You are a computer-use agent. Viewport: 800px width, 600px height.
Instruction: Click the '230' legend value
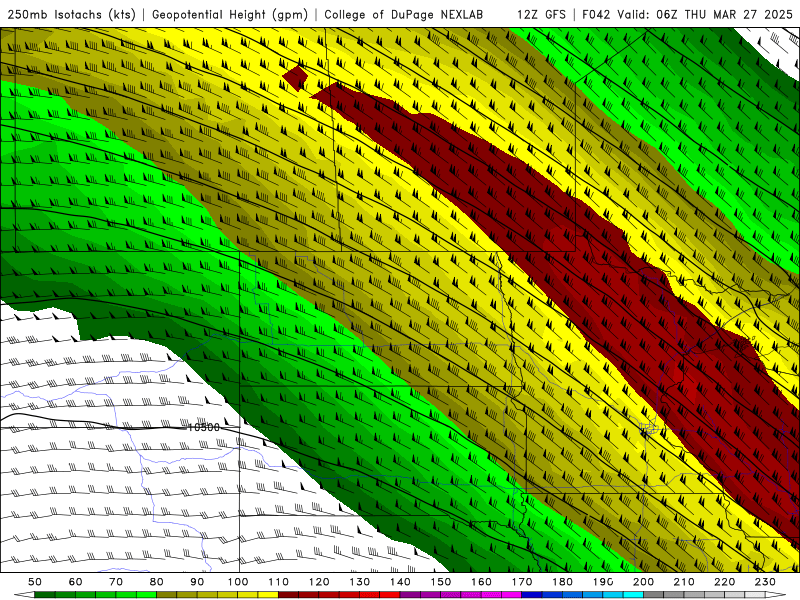pyautogui.click(x=765, y=582)
